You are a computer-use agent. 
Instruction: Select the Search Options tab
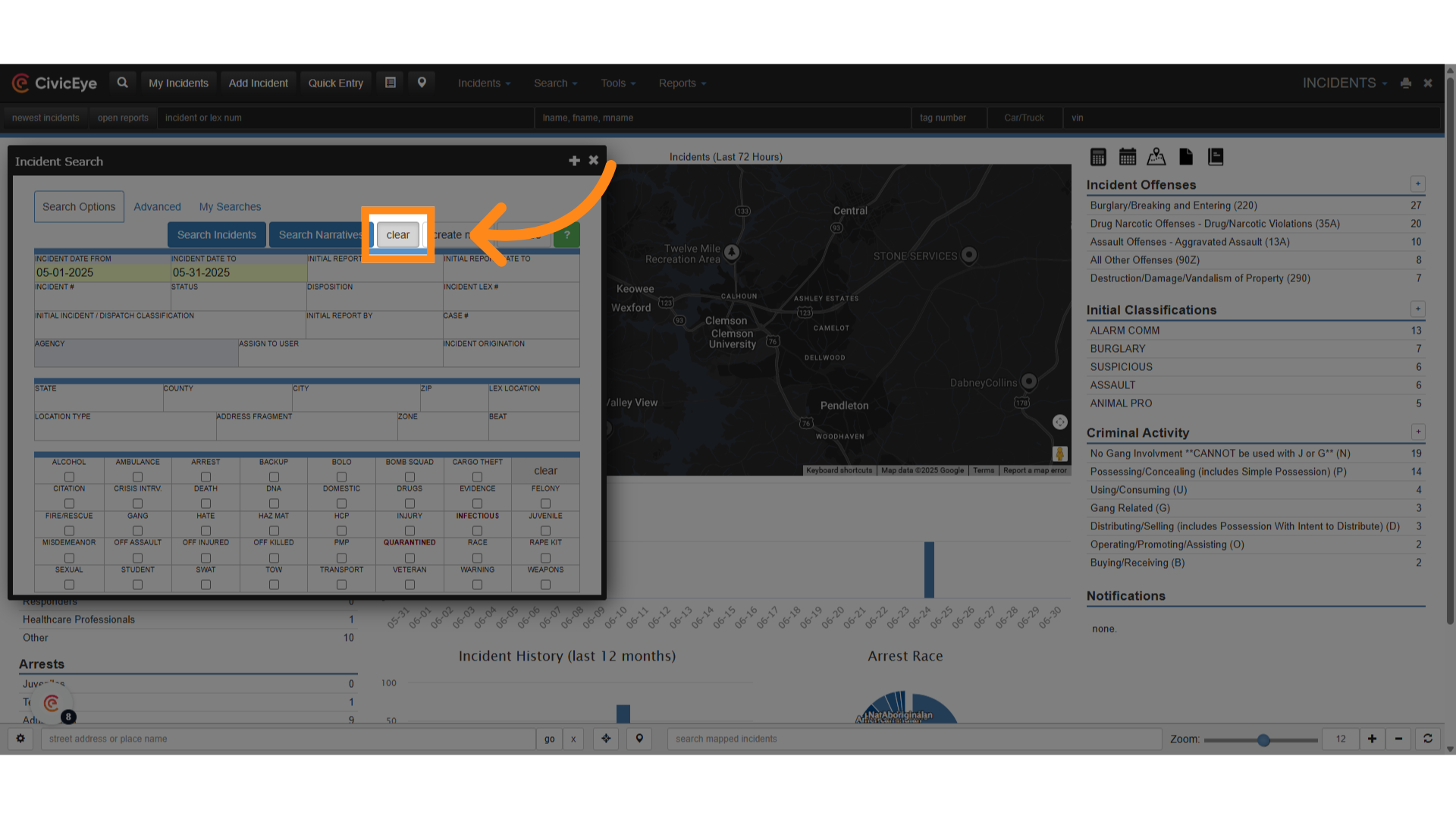click(79, 207)
